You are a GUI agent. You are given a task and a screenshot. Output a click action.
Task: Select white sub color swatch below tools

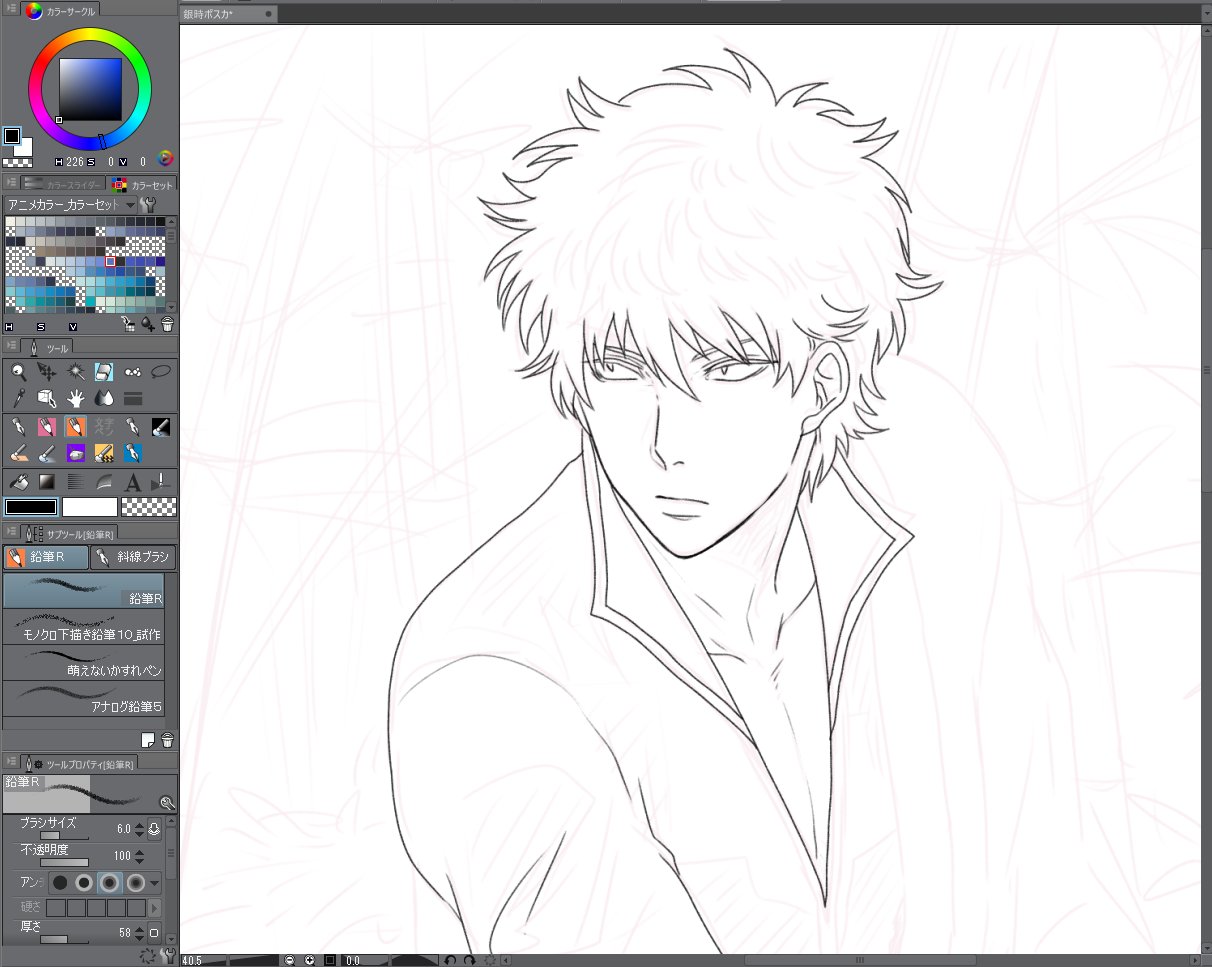point(90,507)
